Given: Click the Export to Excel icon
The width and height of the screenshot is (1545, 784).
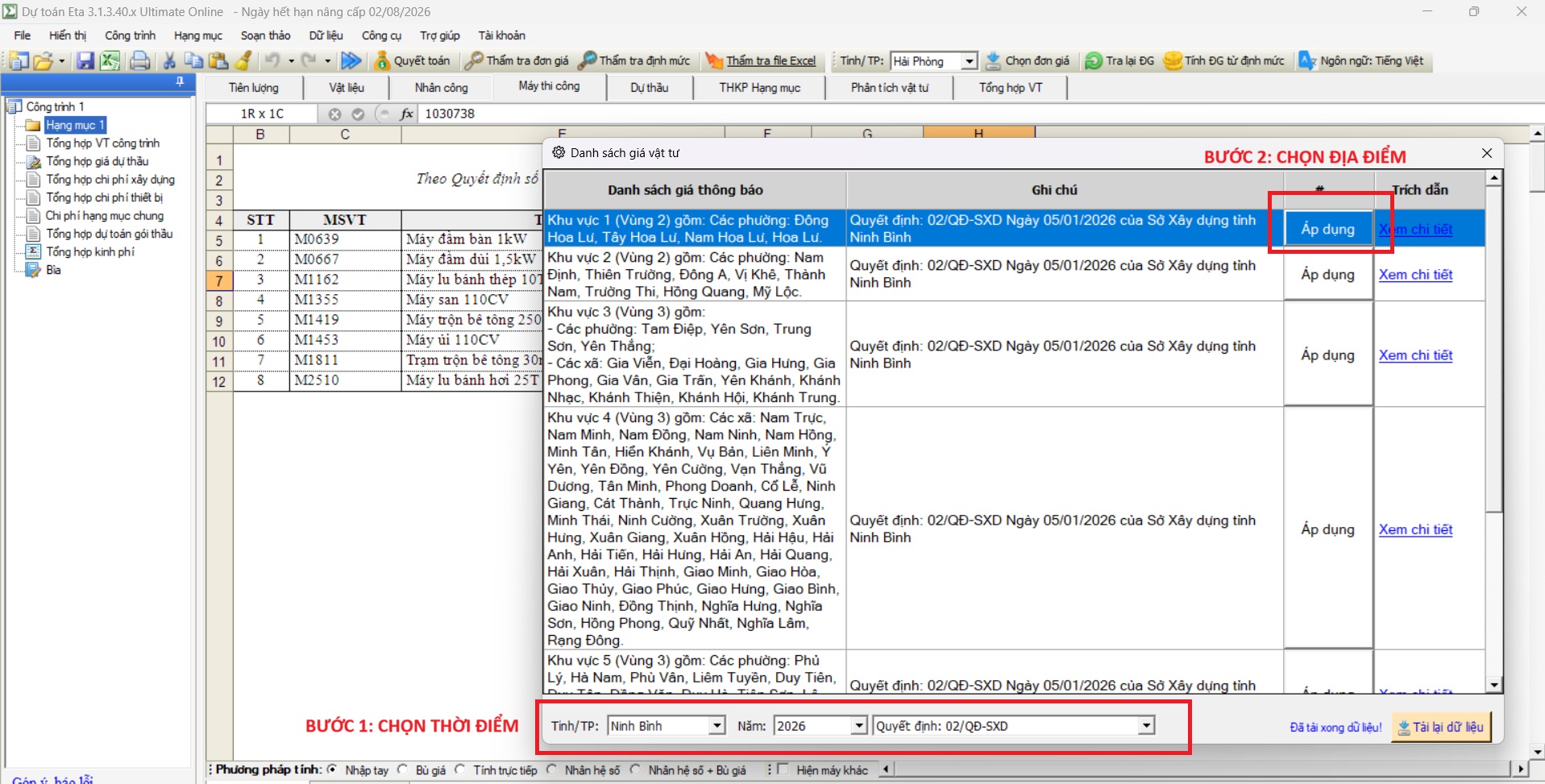Looking at the screenshot, I should click(110, 61).
